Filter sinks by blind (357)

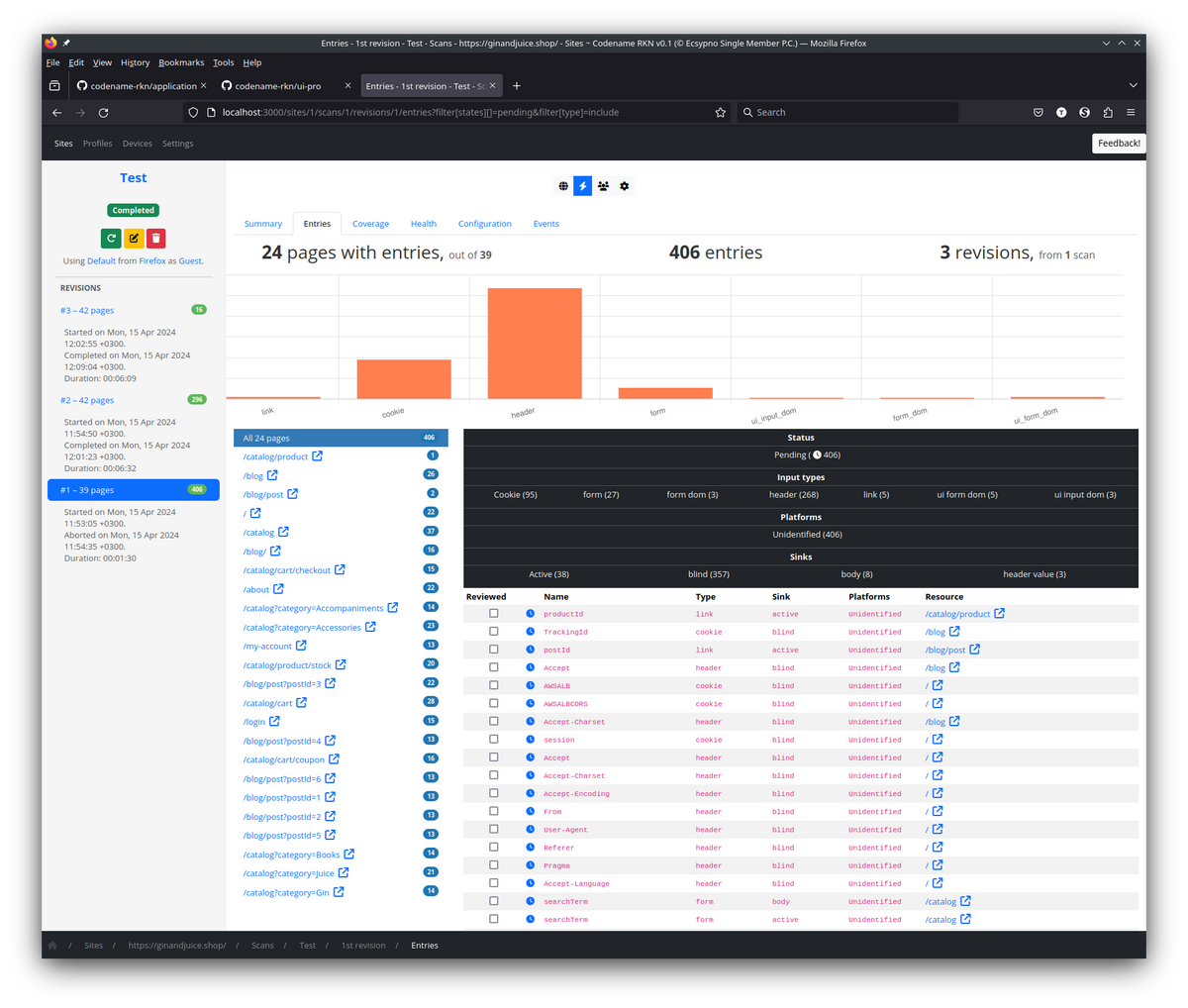708,574
